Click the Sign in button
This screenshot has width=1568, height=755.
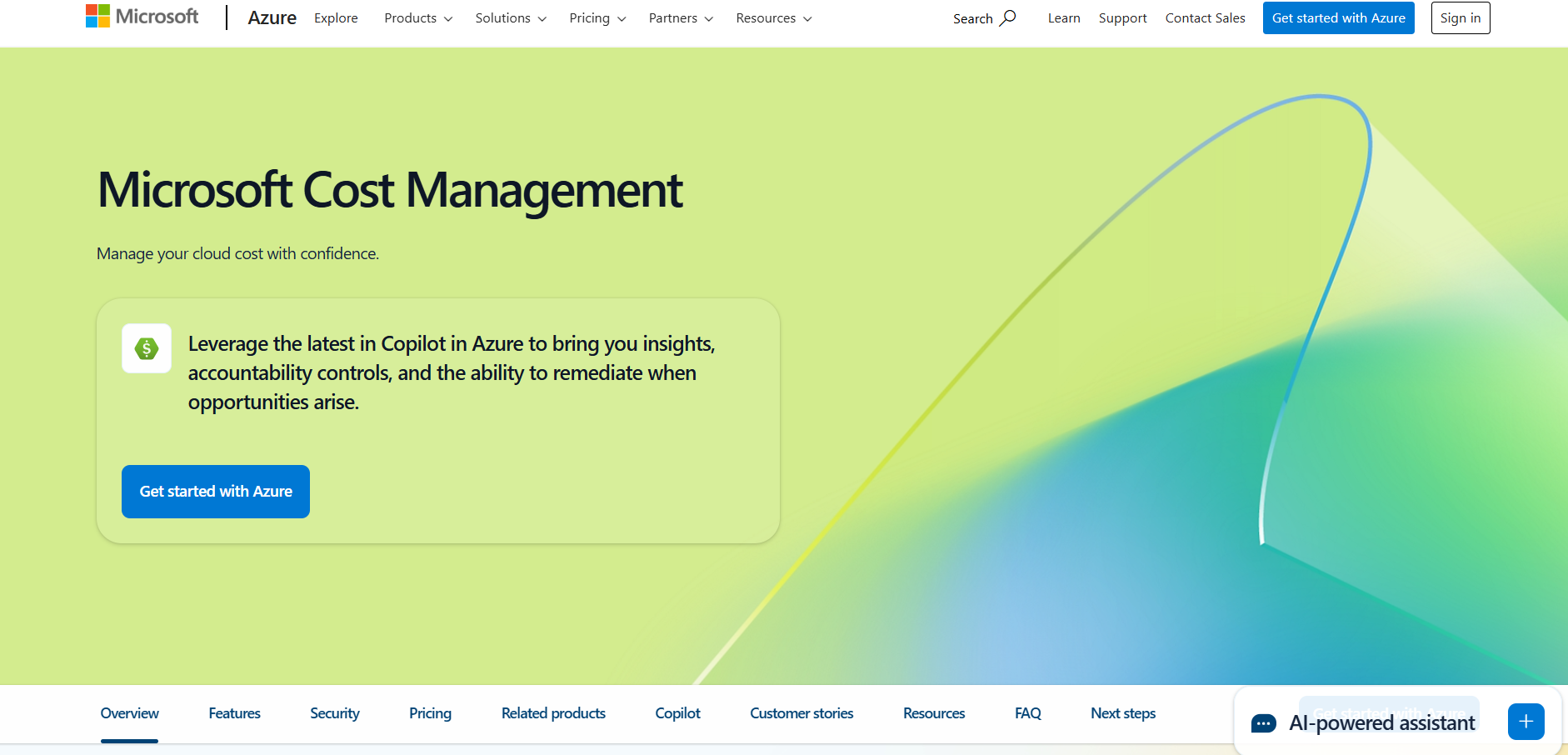[1461, 17]
